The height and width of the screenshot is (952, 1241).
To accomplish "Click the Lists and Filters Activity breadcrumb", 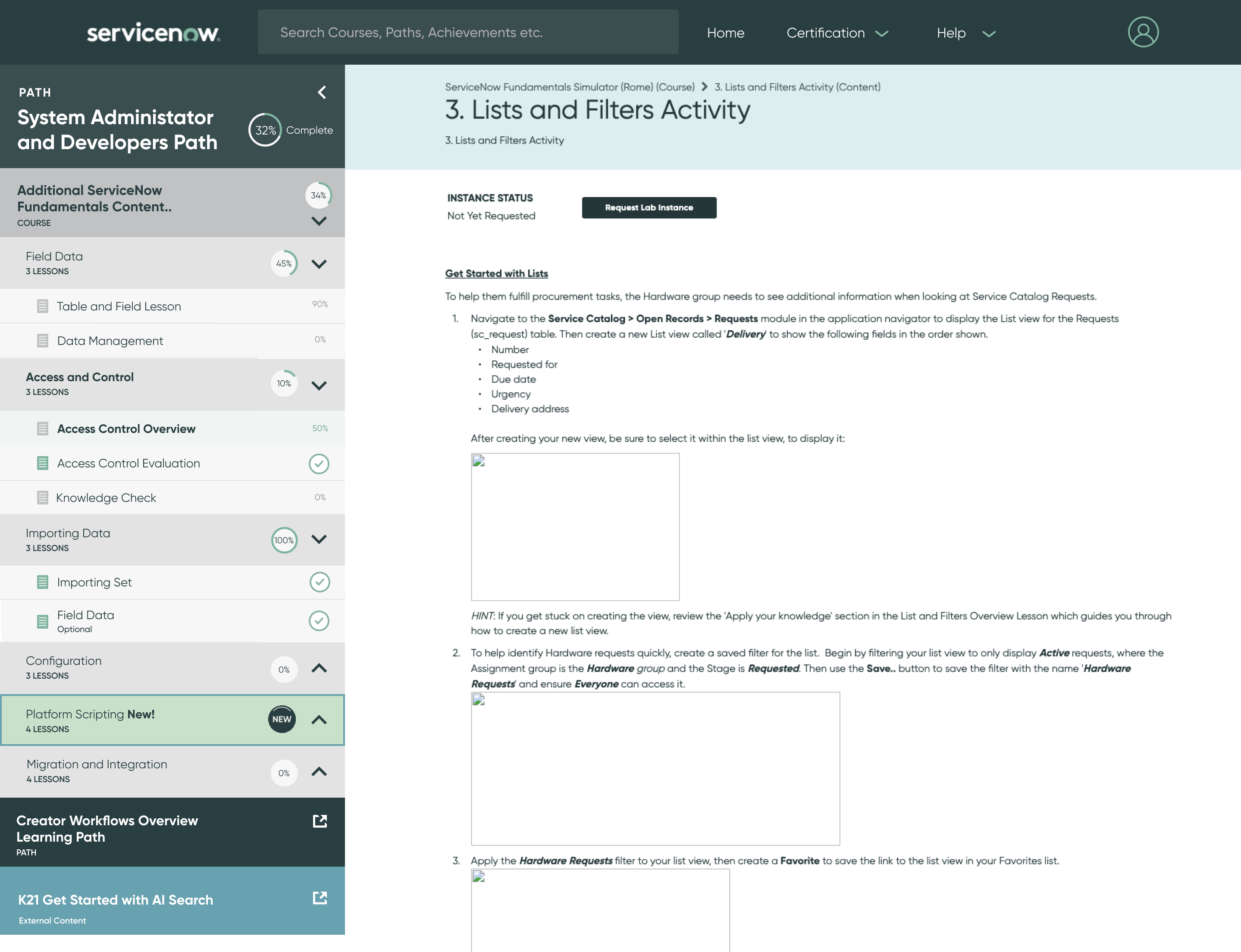I will point(797,87).
